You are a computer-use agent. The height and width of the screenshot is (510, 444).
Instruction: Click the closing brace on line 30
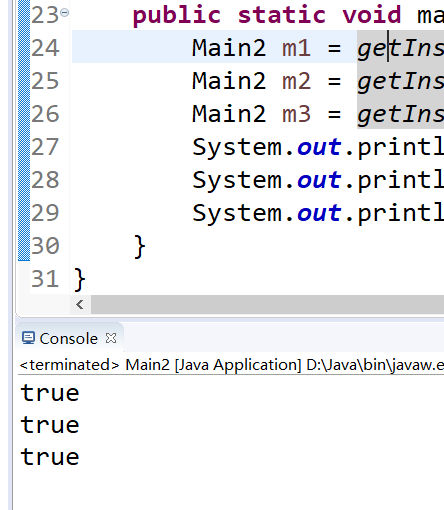pyautogui.click(x=139, y=247)
